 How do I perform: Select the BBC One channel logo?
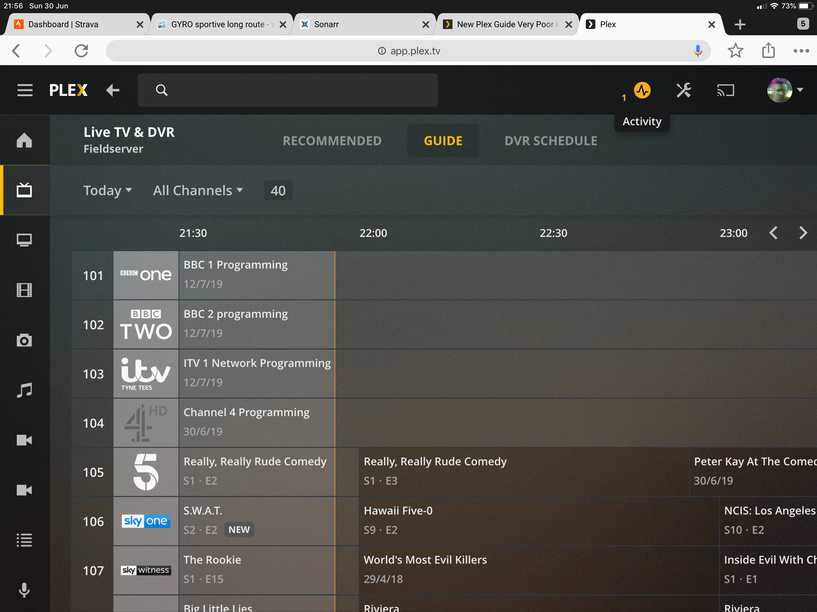click(146, 275)
